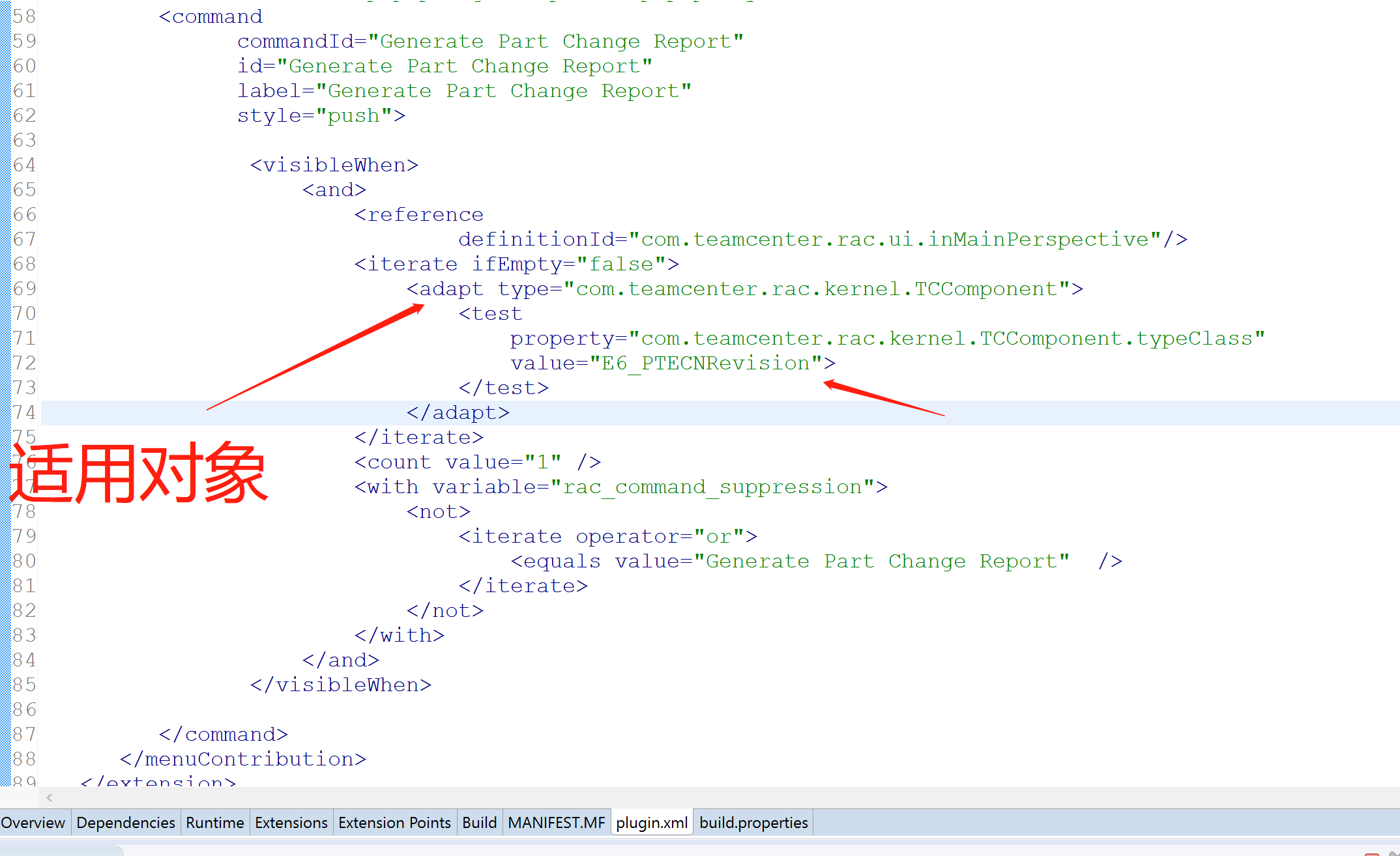Open the Dependencies tab

[125, 823]
